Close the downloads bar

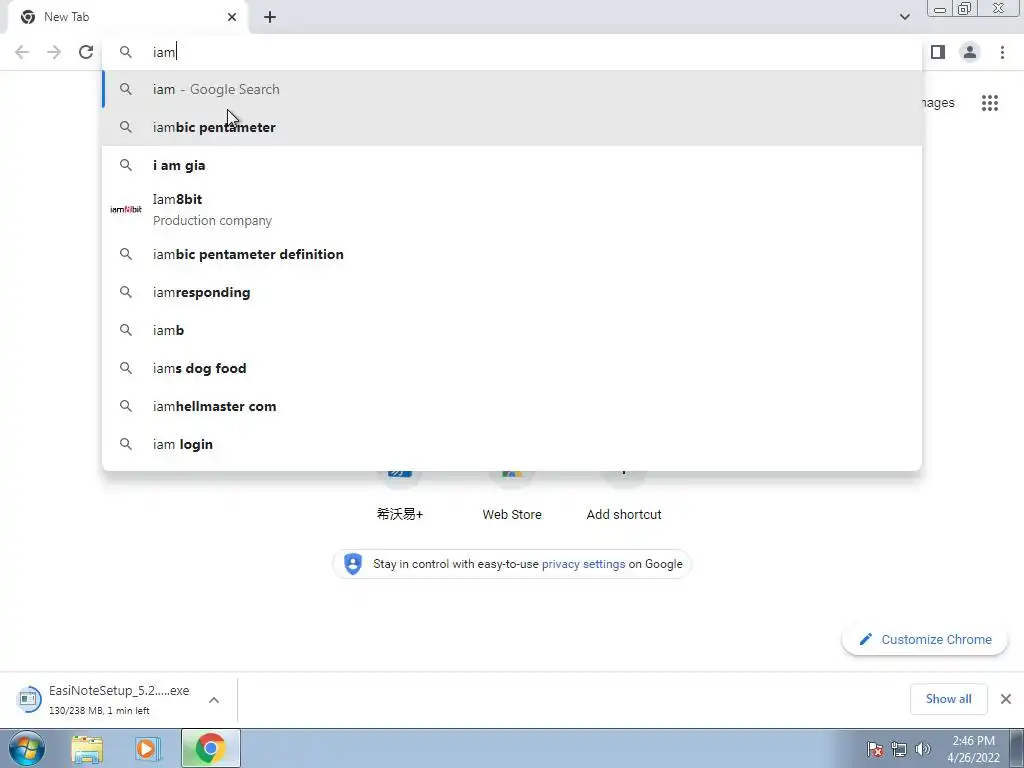point(1006,699)
